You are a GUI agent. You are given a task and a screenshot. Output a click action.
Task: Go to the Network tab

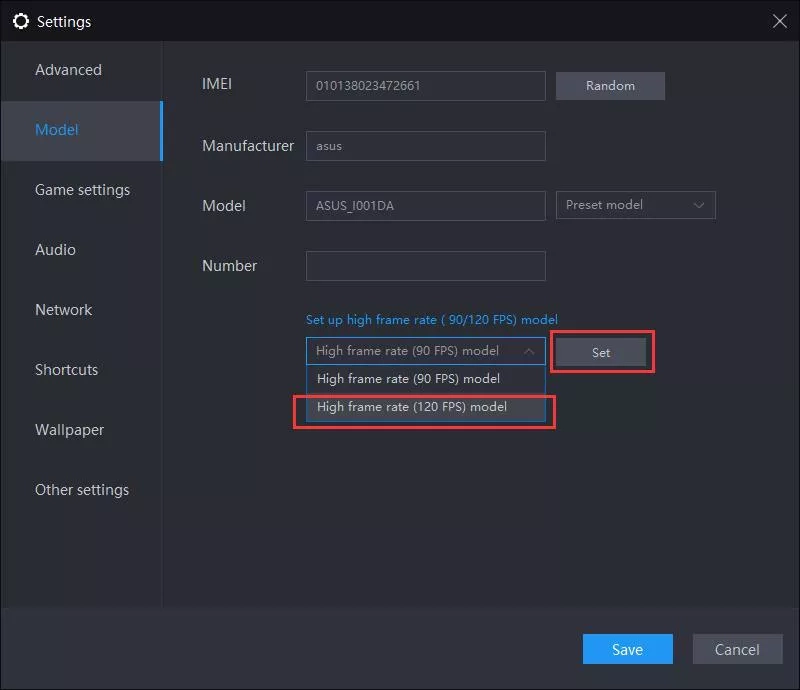coord(63,310)
